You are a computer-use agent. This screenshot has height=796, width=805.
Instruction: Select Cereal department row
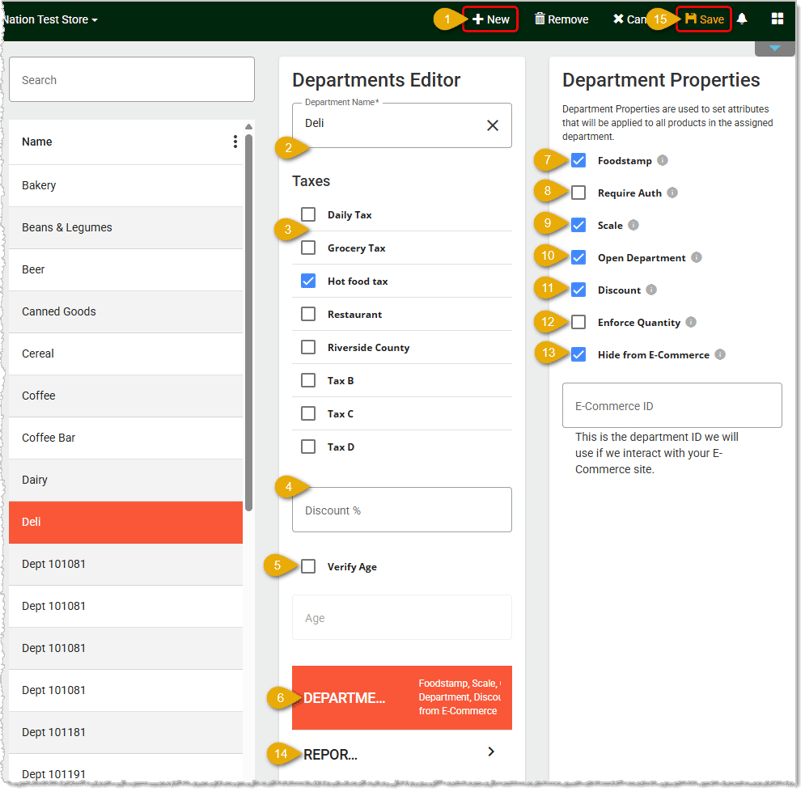coord(126,354)
